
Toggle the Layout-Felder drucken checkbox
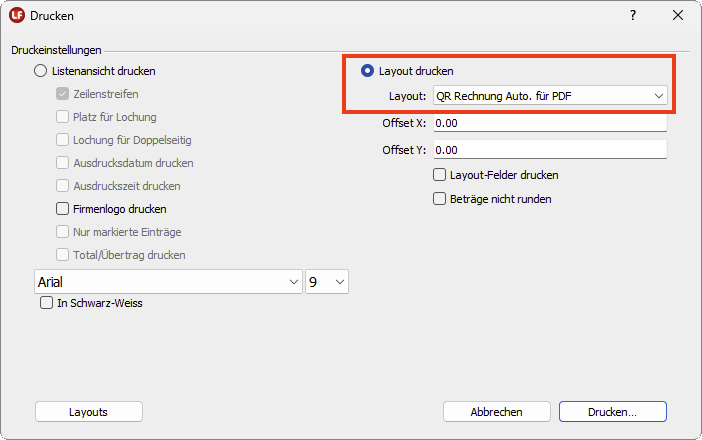point(439,175)
